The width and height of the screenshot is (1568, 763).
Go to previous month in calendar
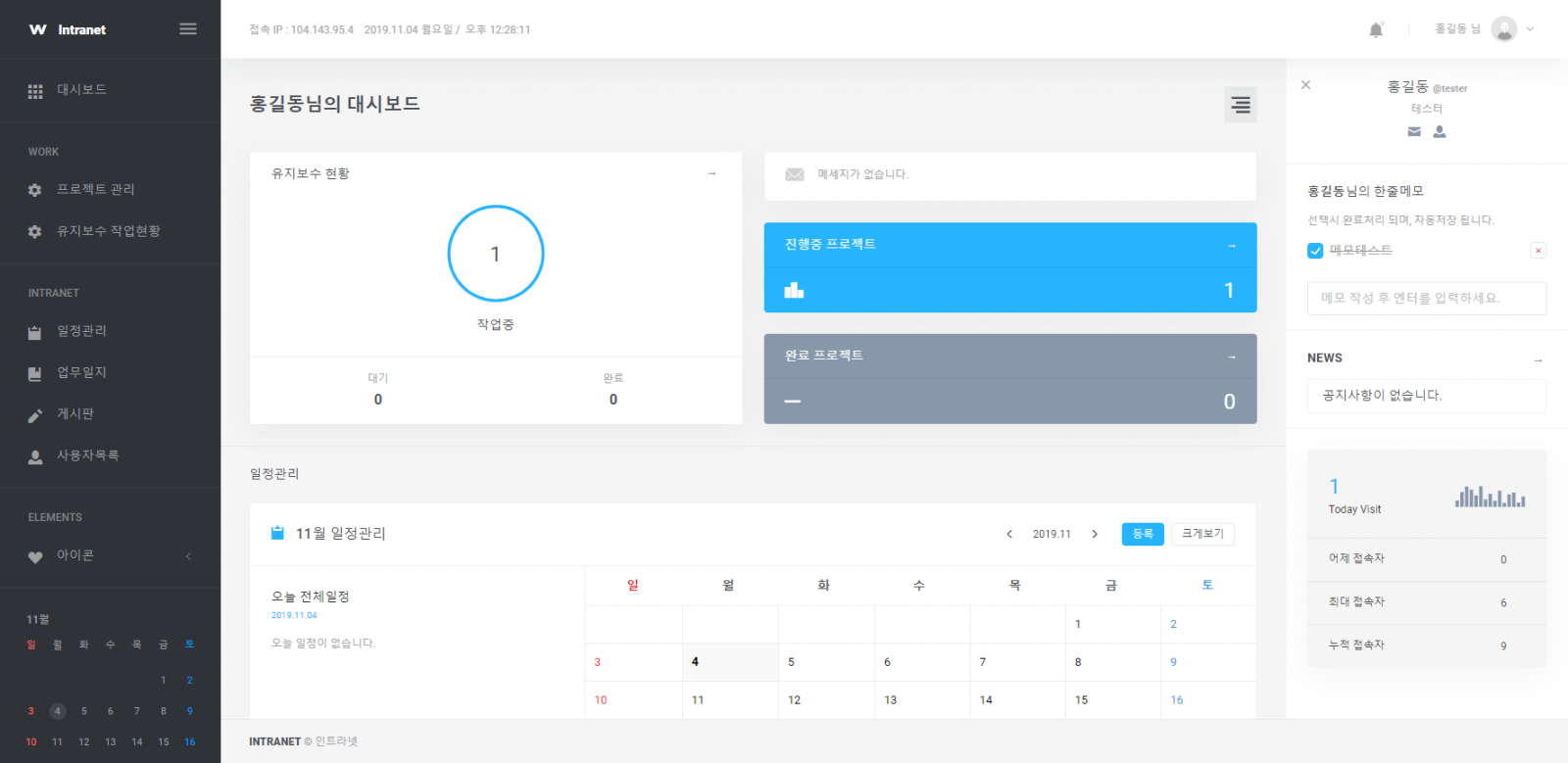pos(1009,534)
